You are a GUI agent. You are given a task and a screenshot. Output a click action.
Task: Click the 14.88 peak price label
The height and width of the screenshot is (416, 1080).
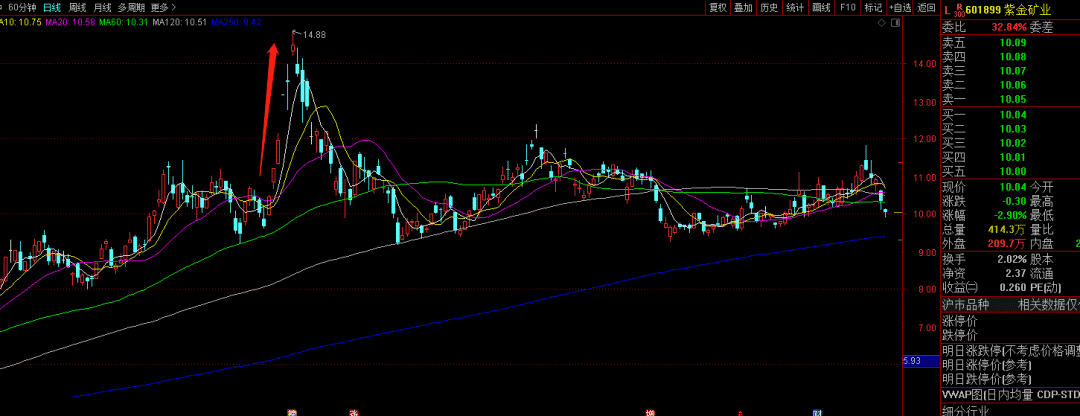point(314,34)
